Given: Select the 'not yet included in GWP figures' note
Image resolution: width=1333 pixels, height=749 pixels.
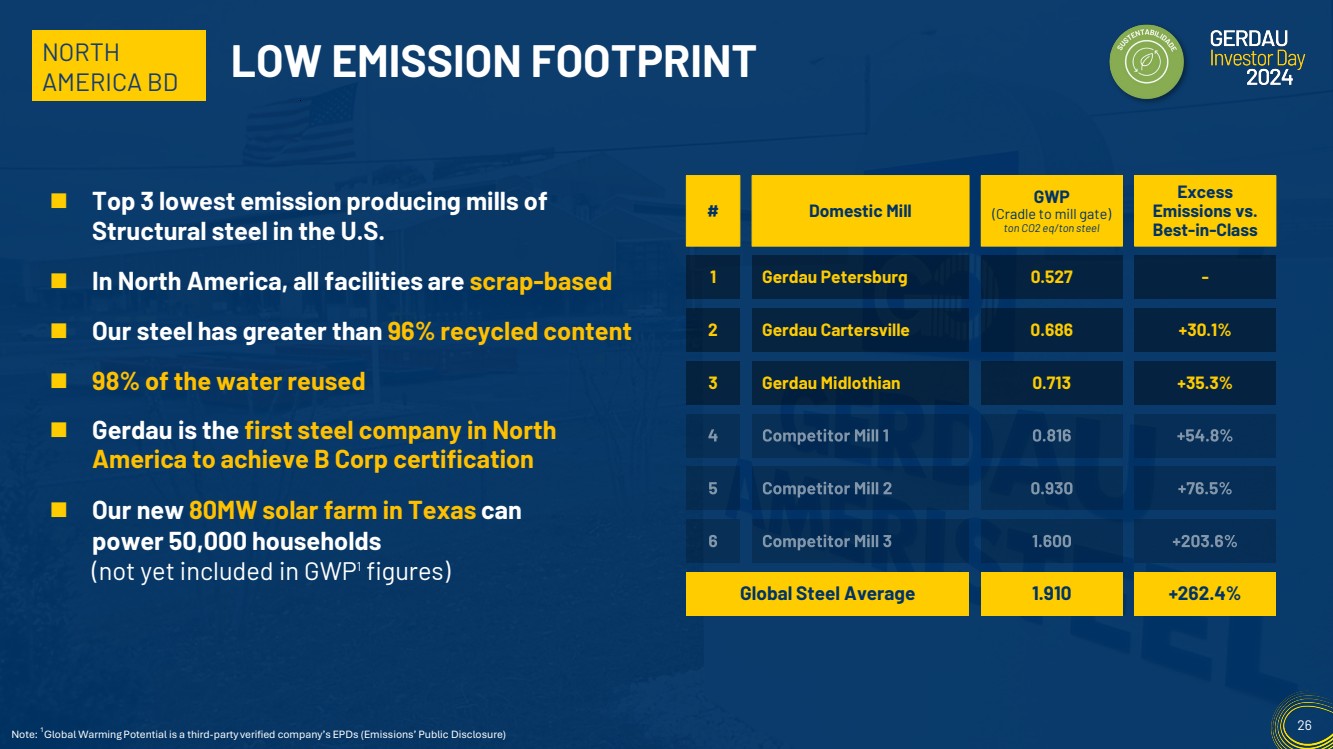Looking at the screenshot, I should tap(271, 572).
